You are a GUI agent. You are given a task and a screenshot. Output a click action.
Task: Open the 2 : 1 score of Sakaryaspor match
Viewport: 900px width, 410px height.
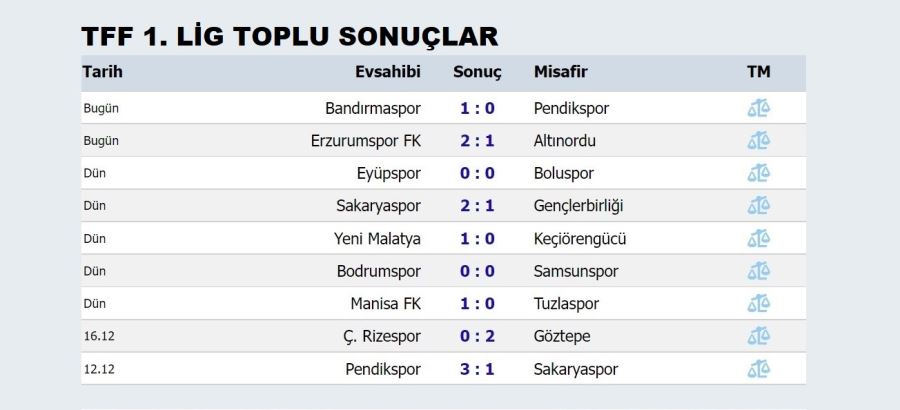tap(477, 206)
